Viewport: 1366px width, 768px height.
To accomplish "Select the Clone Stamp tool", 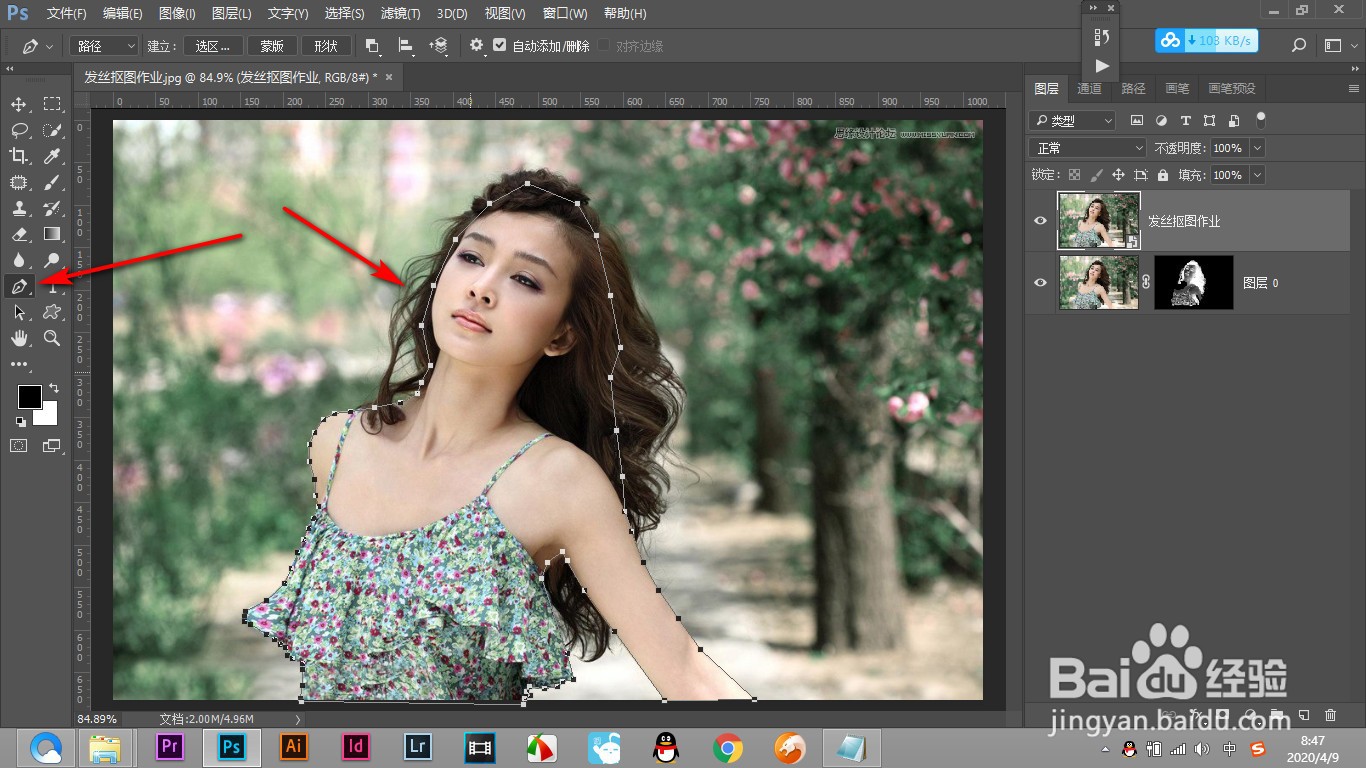I will 19,208.
